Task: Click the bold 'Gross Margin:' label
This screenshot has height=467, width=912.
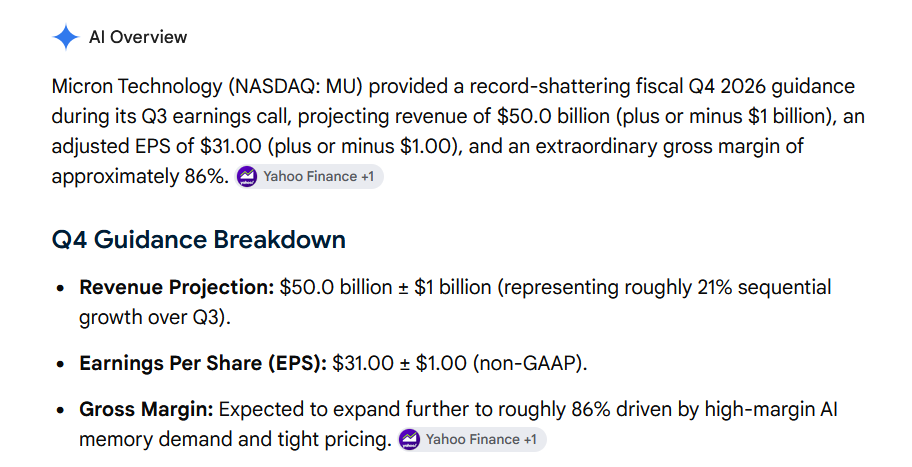Action: (x=147, y=409)
